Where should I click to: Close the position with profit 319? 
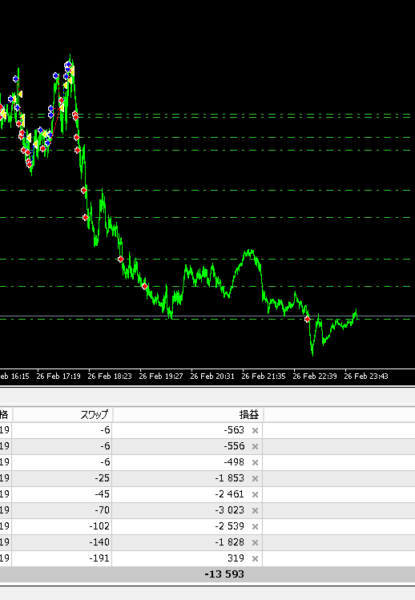coord(255,559)
